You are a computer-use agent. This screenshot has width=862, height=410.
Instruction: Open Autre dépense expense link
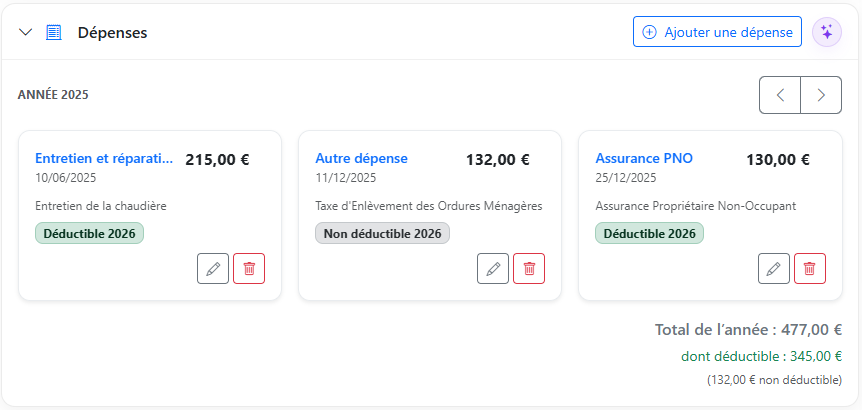[361, 159]
